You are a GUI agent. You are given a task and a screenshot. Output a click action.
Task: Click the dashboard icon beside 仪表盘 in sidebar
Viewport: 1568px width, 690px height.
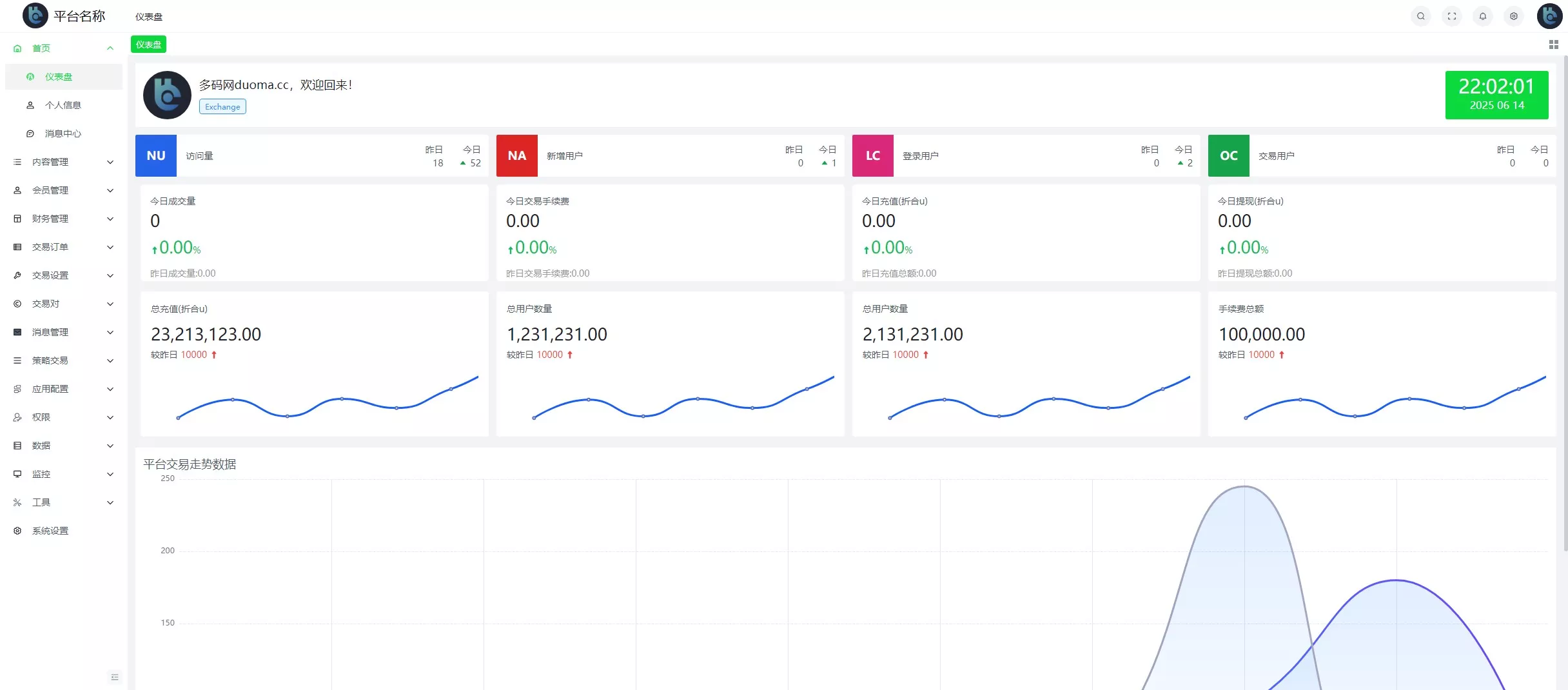[30, 77]
